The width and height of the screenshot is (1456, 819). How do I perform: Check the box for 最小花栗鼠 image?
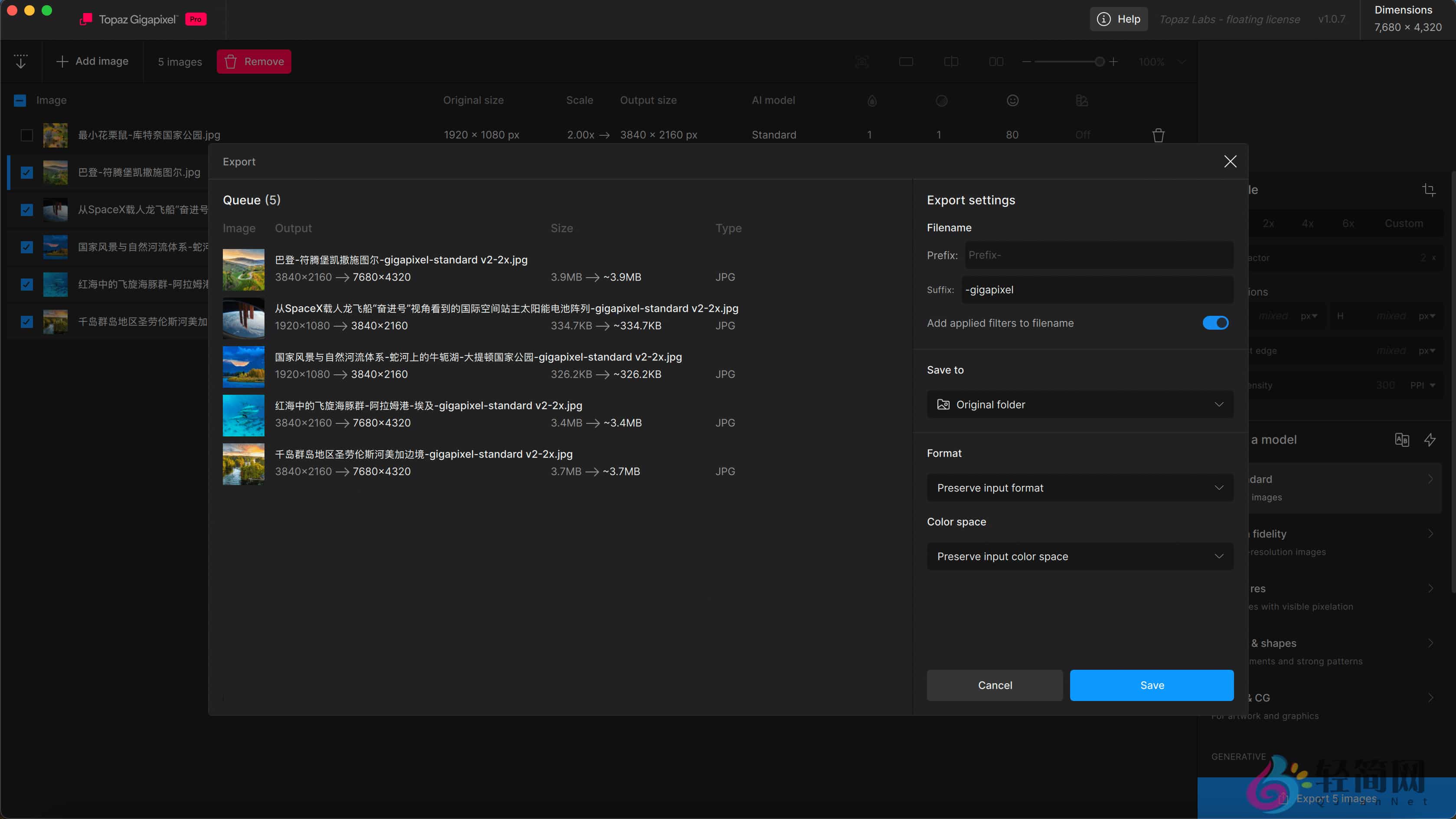tap(26, 135)
